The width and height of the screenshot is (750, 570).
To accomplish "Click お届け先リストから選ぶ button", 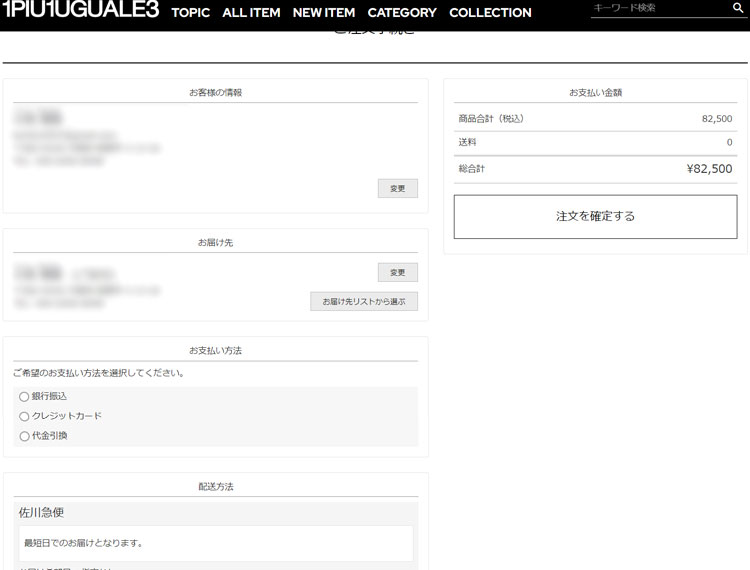I will [x=364, y=301].
